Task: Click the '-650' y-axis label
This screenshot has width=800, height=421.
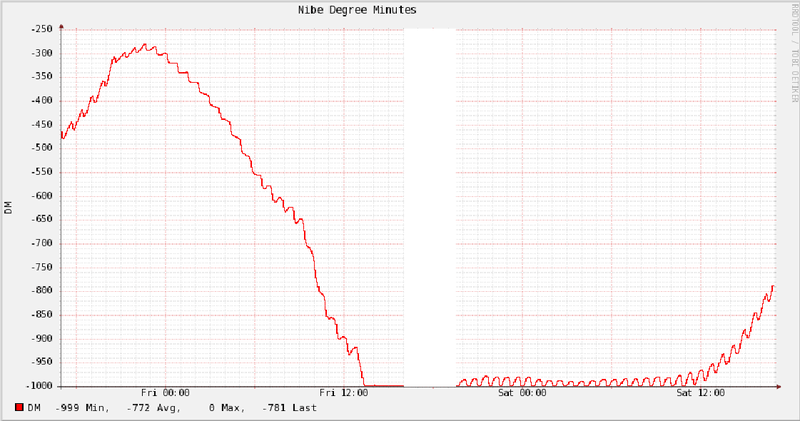Action: 41,219
